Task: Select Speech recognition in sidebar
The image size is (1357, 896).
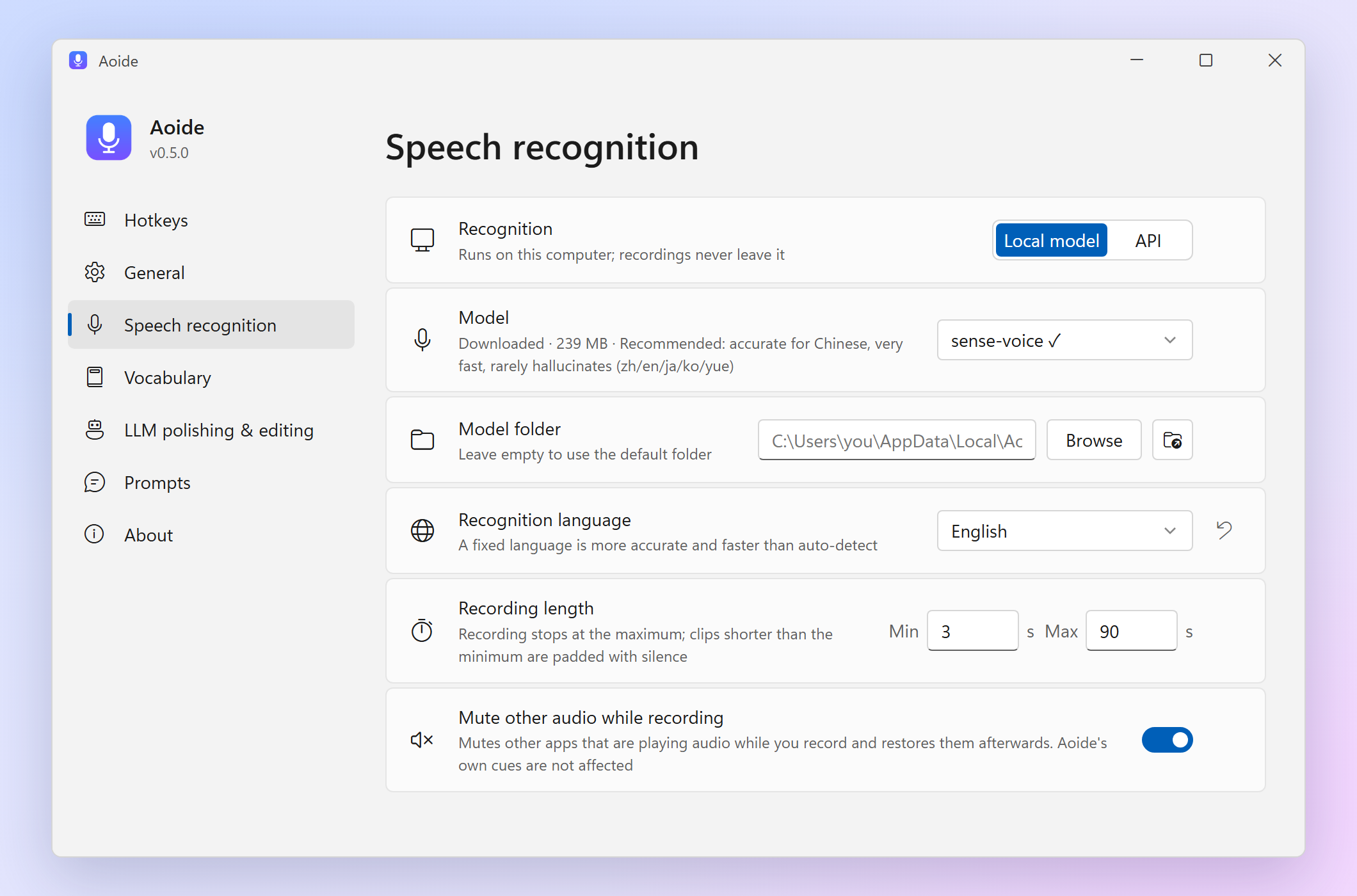Action: pyautogui.click(x=211, y=324)
